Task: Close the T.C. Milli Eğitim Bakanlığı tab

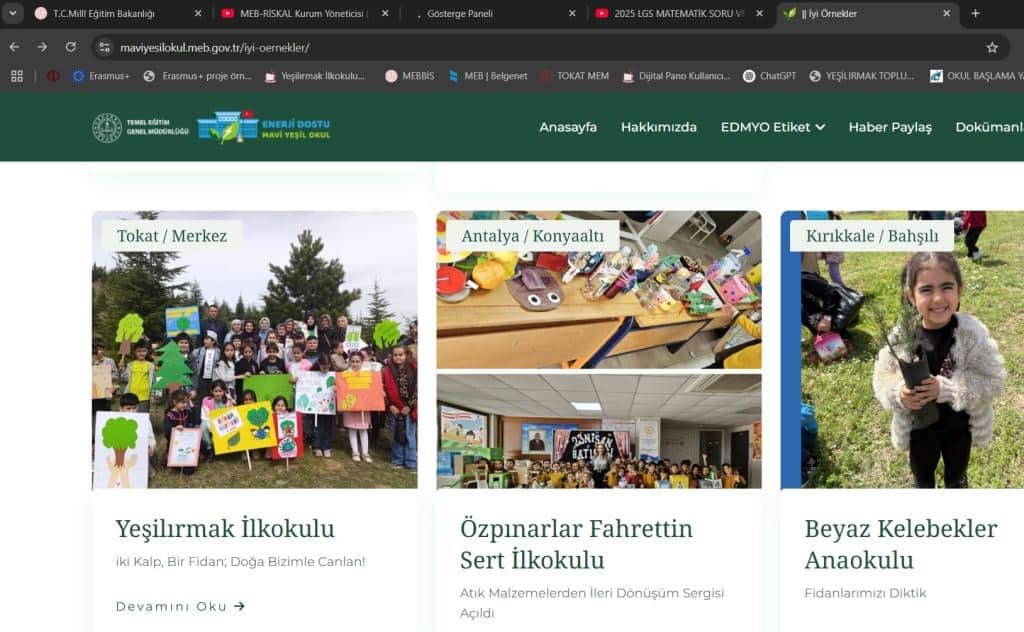Action: pyautogui.click(x=198, y=14)
